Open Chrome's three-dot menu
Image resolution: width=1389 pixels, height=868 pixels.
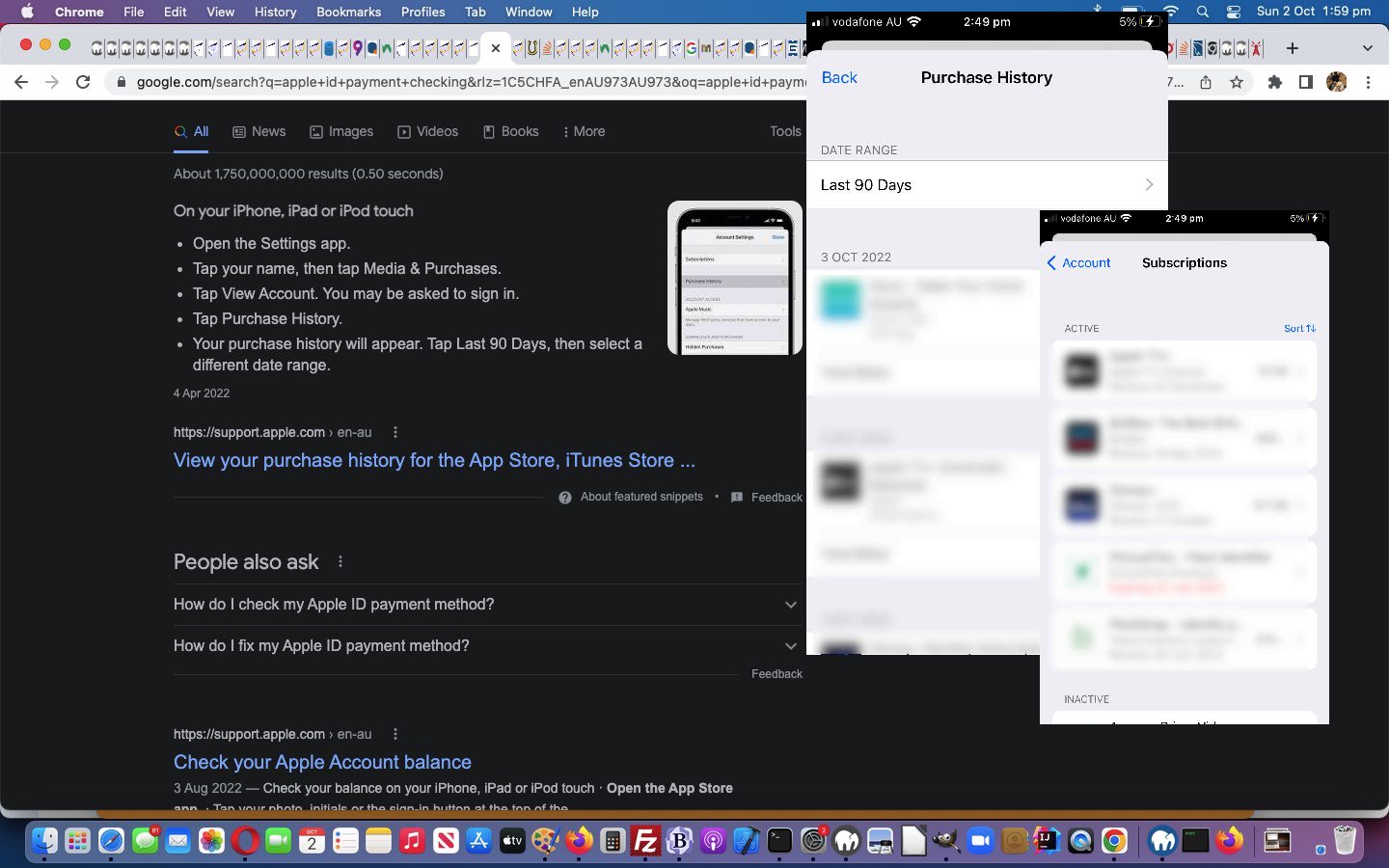(1368, 82)
